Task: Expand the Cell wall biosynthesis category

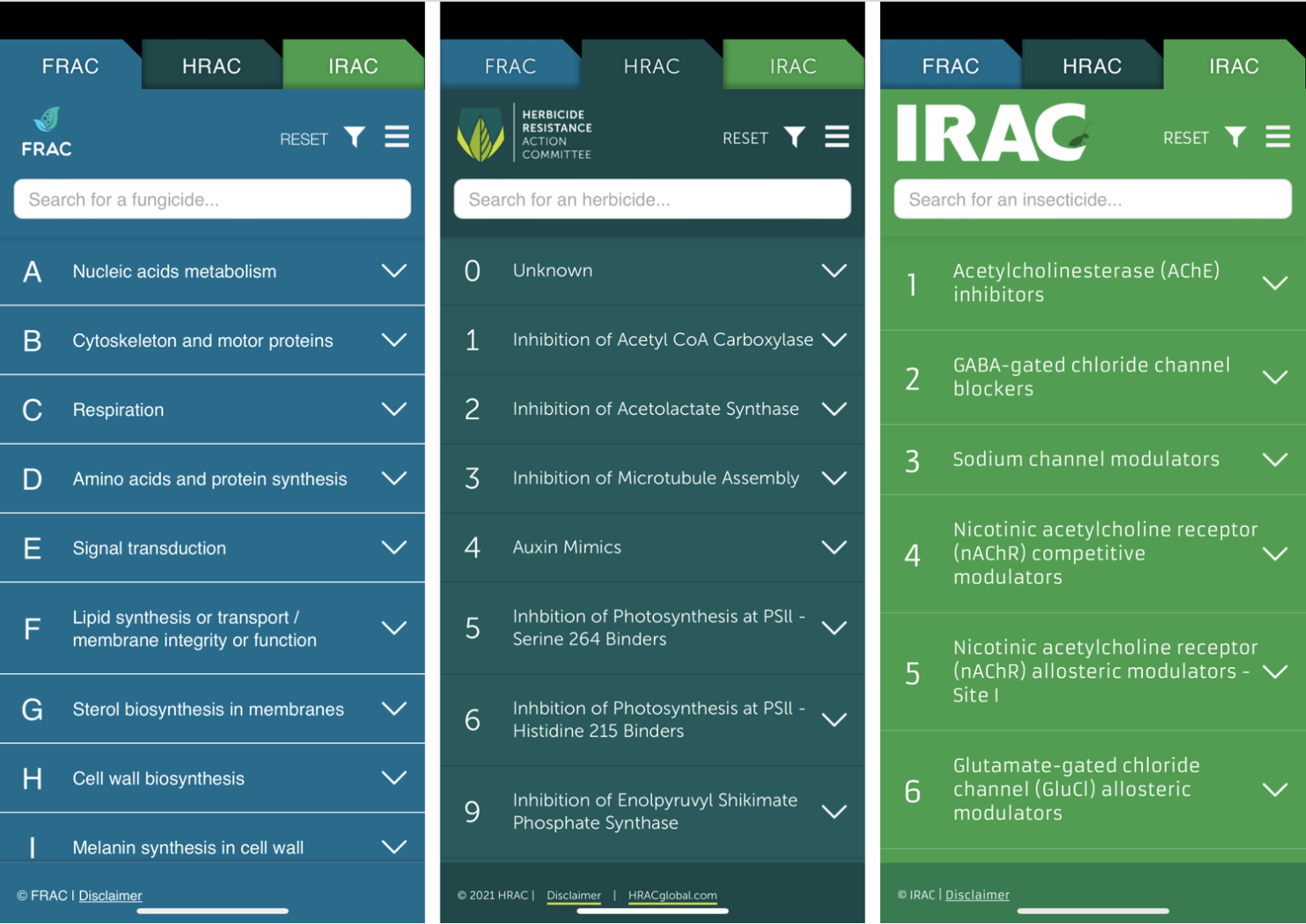Action: pos(394,778)
